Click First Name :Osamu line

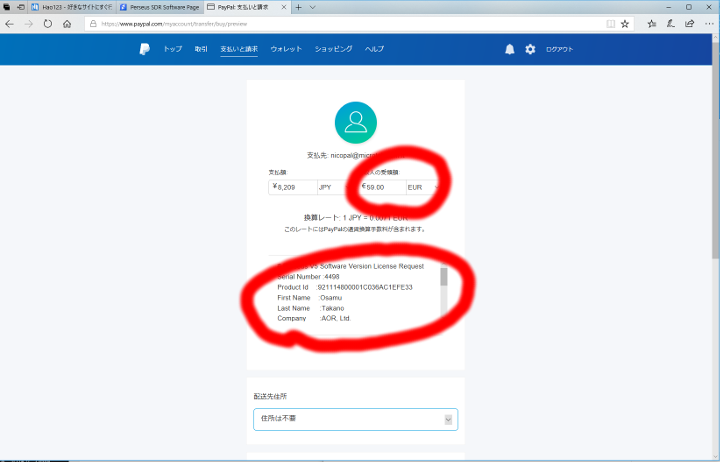309,298
